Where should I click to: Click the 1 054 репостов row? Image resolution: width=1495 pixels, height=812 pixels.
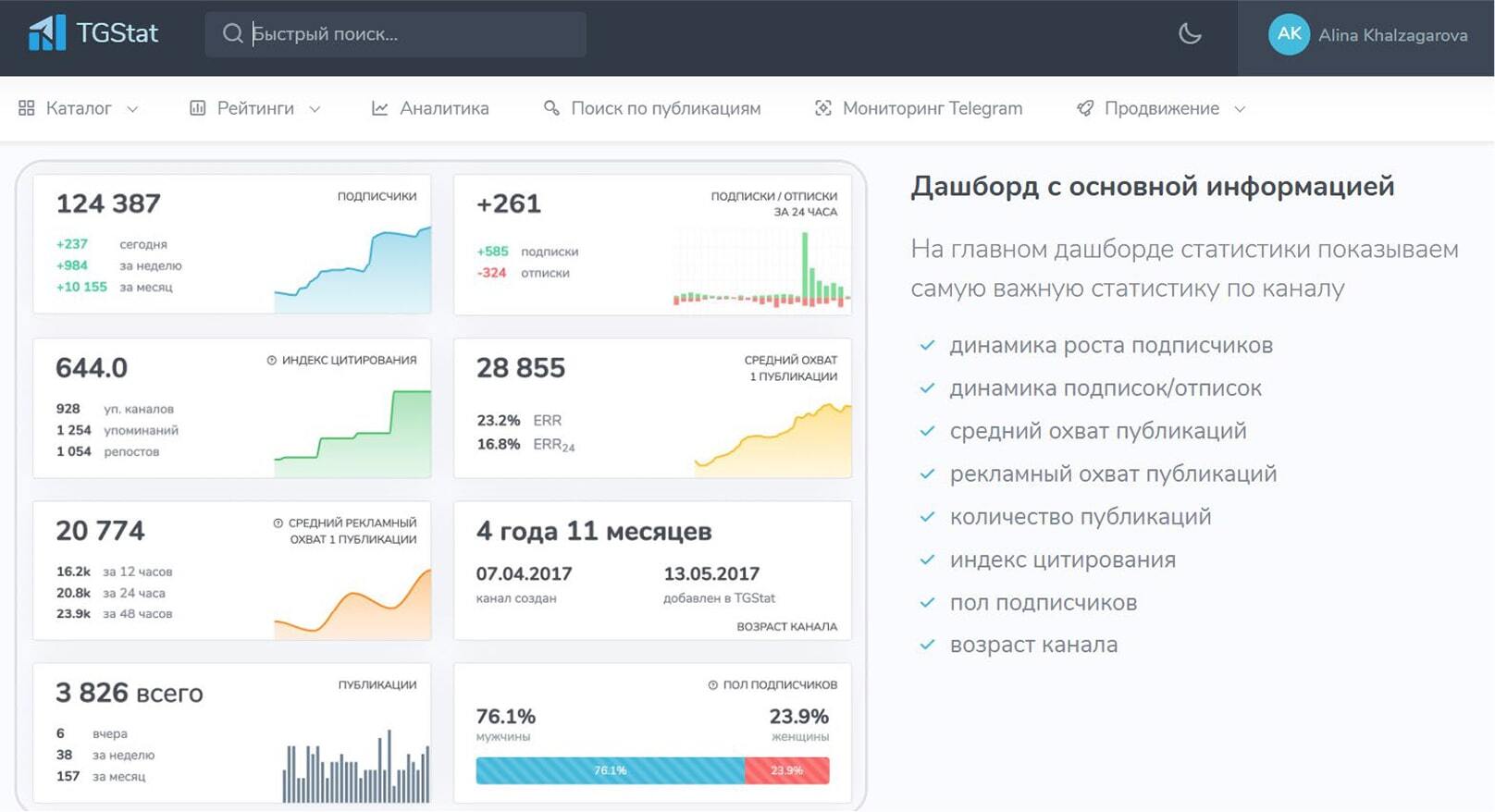(x=107, y=451)
